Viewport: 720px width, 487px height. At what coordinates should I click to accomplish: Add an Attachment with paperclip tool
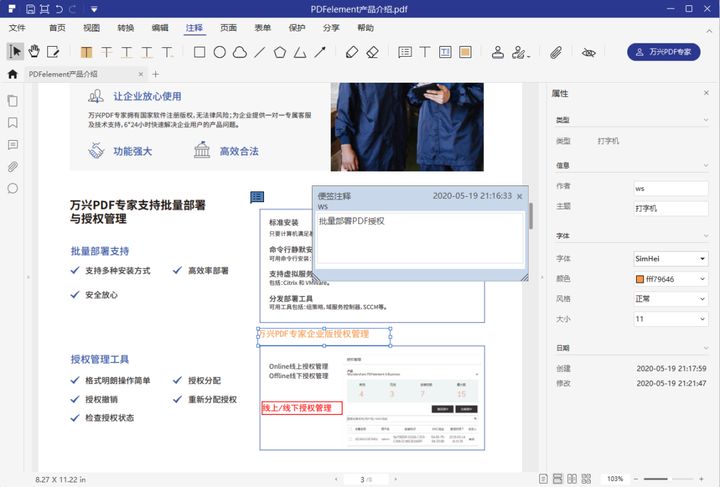pyautogui.click(x=556, y=52)
